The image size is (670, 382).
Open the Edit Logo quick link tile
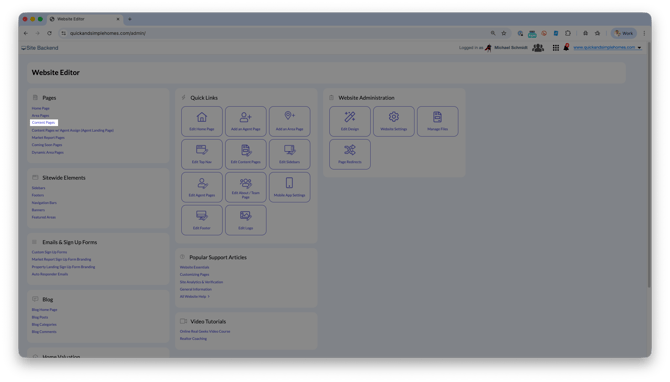click(x=246, y=220)
